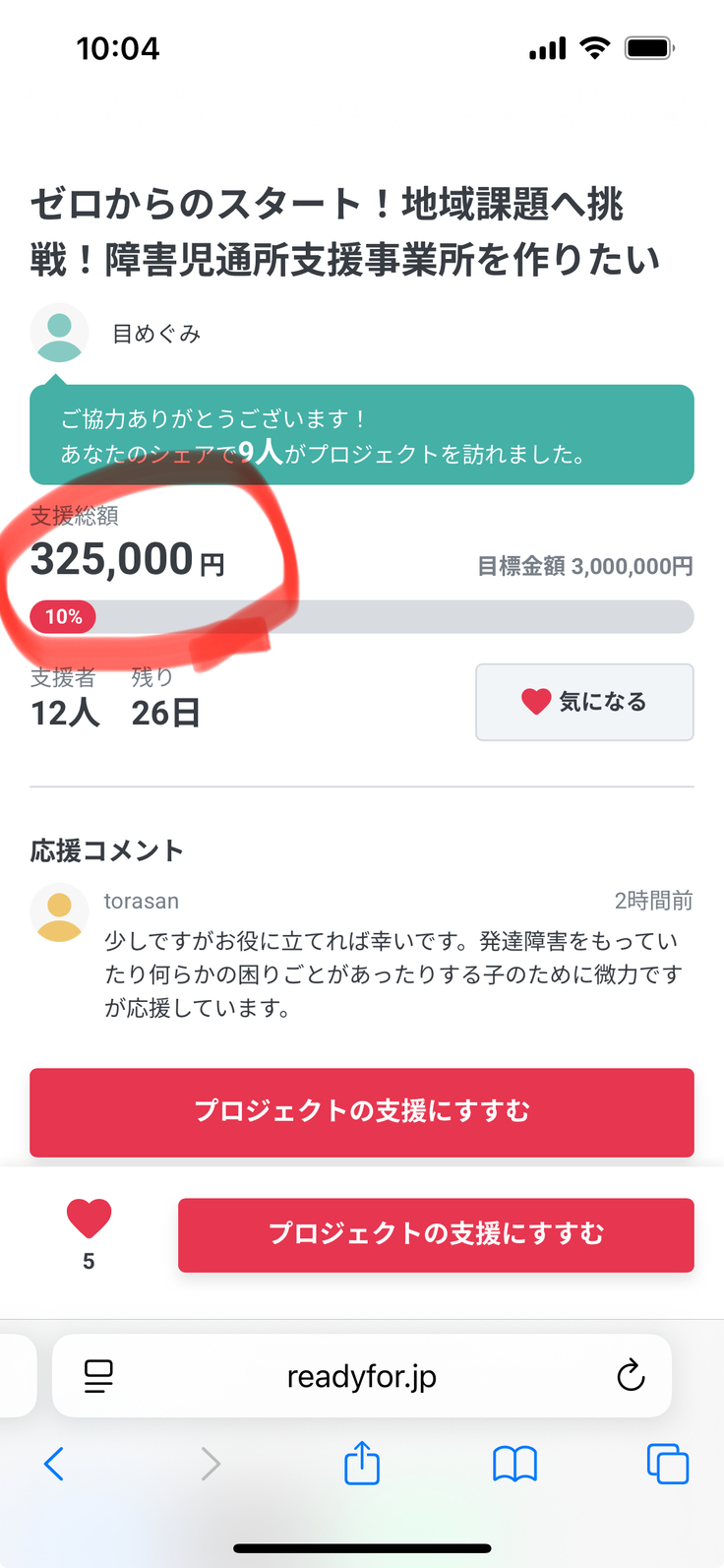Toggle the 気になる favorite button
This screenshot has width=724, height=1568.
(x=584, y=702)
